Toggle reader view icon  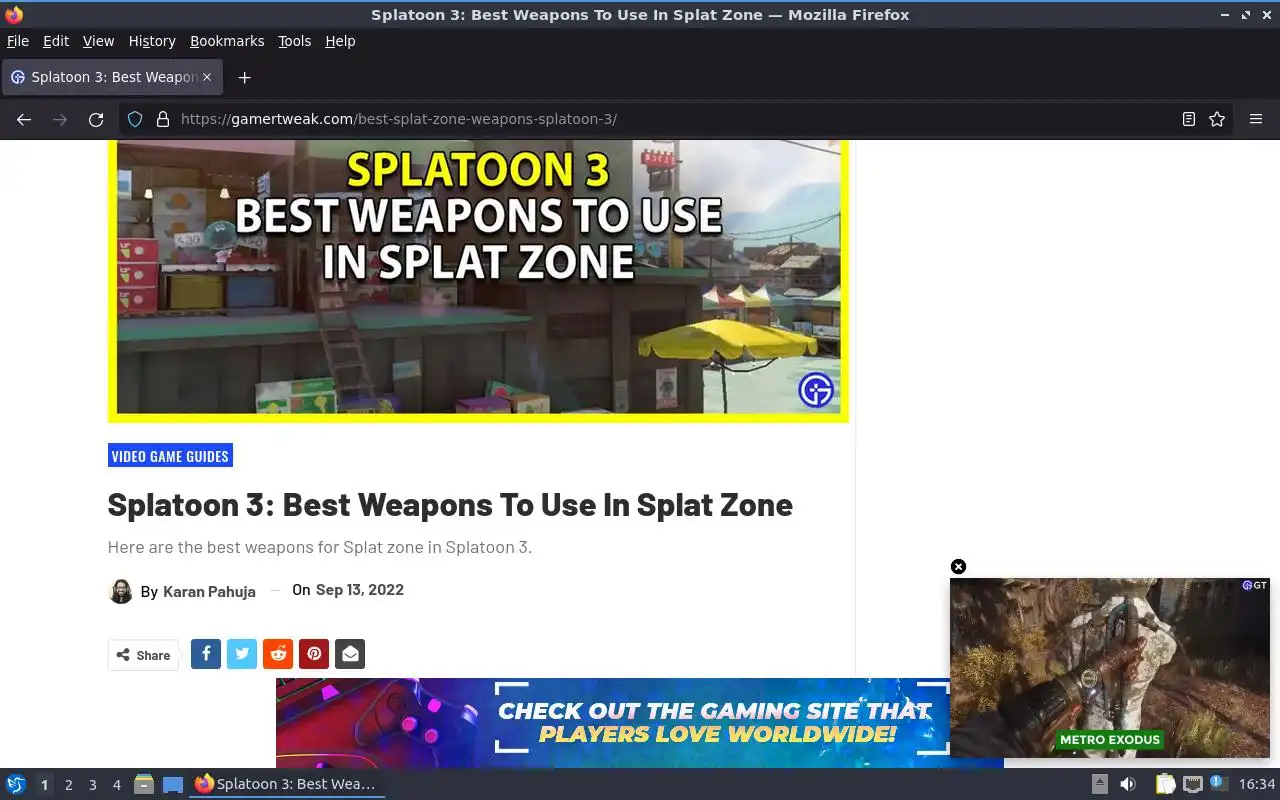(x=1189, y=119)
